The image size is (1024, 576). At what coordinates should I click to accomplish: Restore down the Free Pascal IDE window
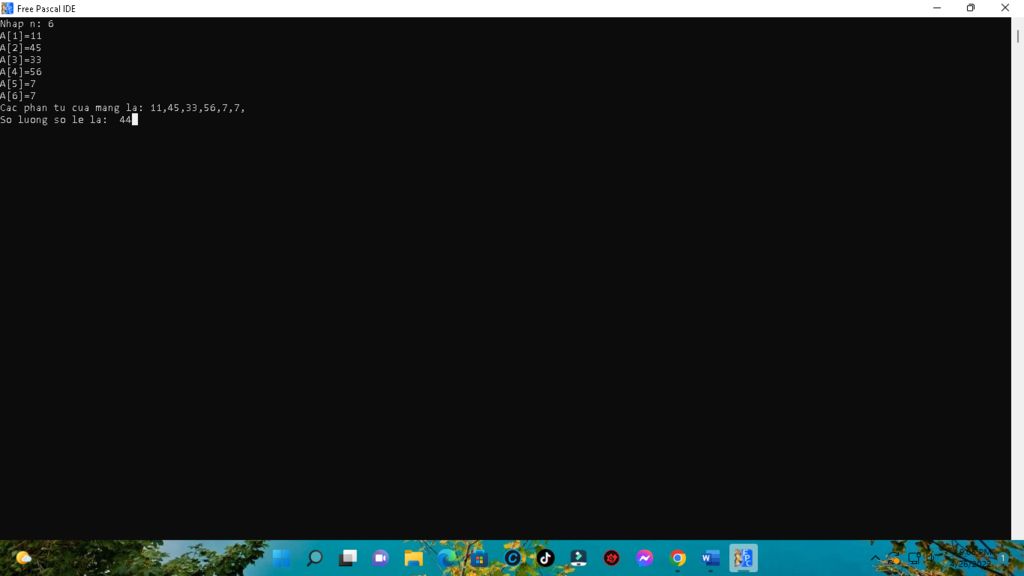[970, 8]
